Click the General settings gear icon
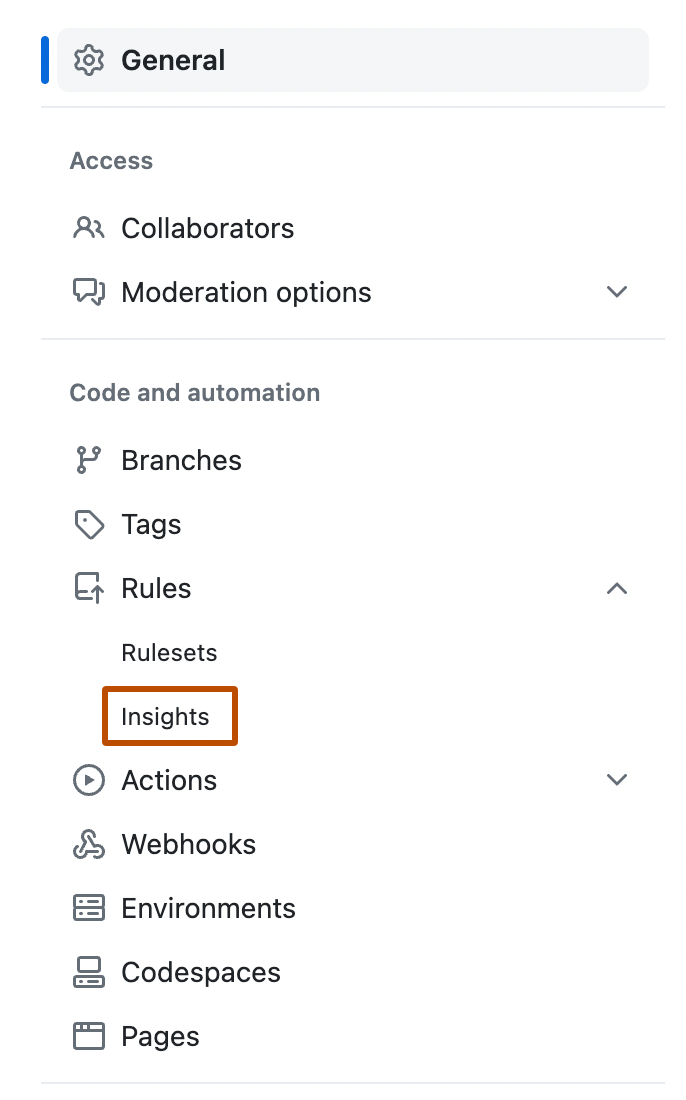This screenshot has width=686, height=1100. pyautogui.click(x=89, y=59)
